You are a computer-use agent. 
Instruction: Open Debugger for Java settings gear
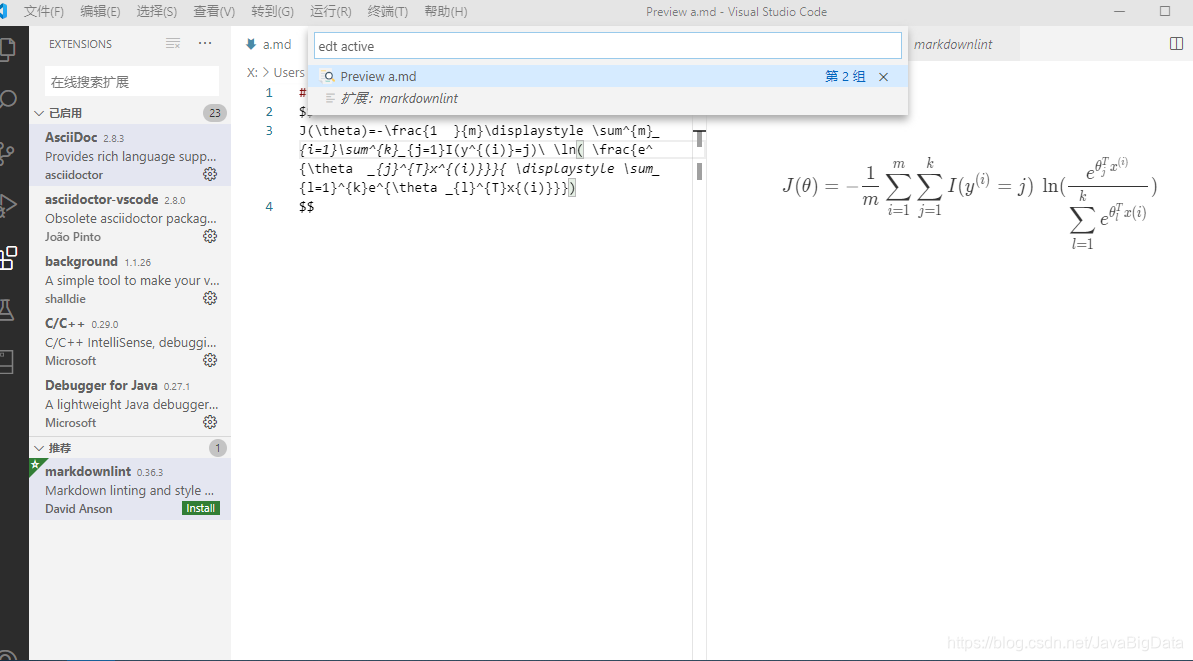click(x=210, y=422)
